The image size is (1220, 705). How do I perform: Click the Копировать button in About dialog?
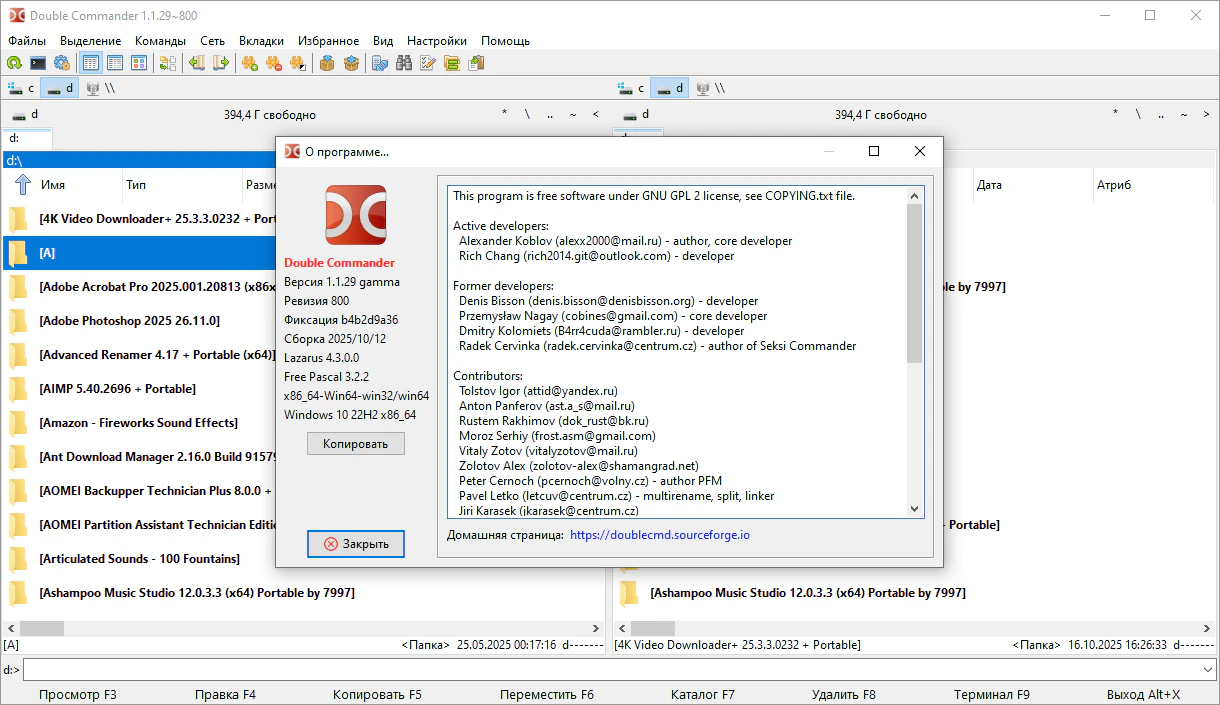click(355, 443)
